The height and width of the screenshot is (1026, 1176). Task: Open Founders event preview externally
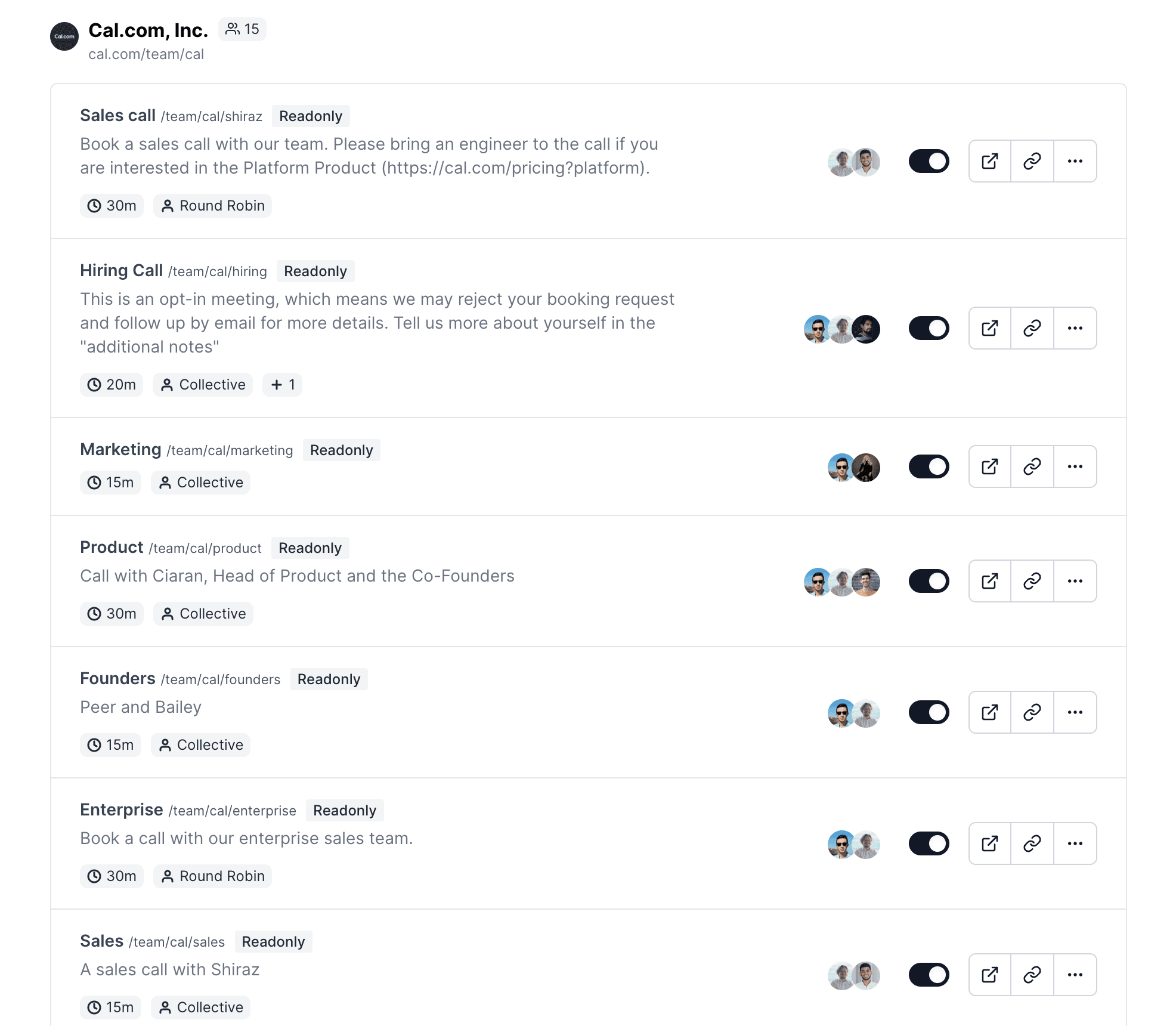990,712
